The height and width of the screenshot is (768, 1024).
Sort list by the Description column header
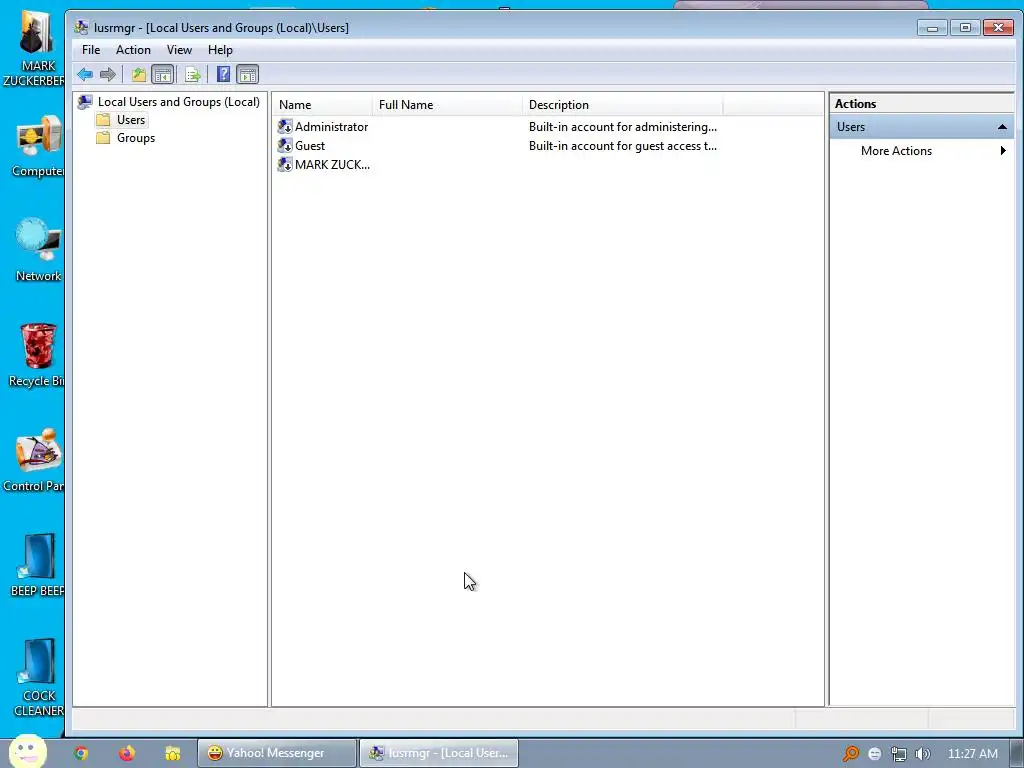pos(623,104)
